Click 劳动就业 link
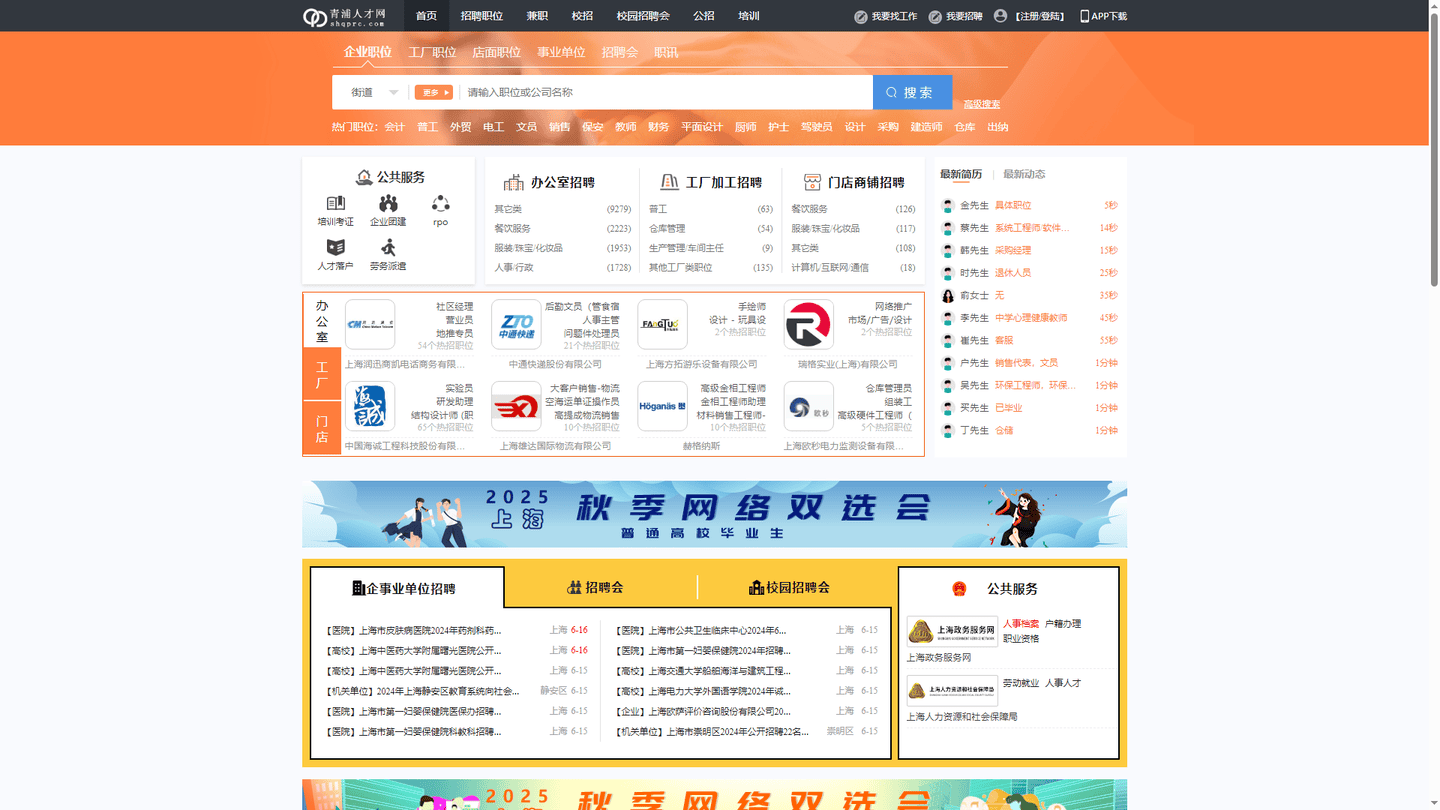Screen dimensions: 1440x810 [1021, 683]
